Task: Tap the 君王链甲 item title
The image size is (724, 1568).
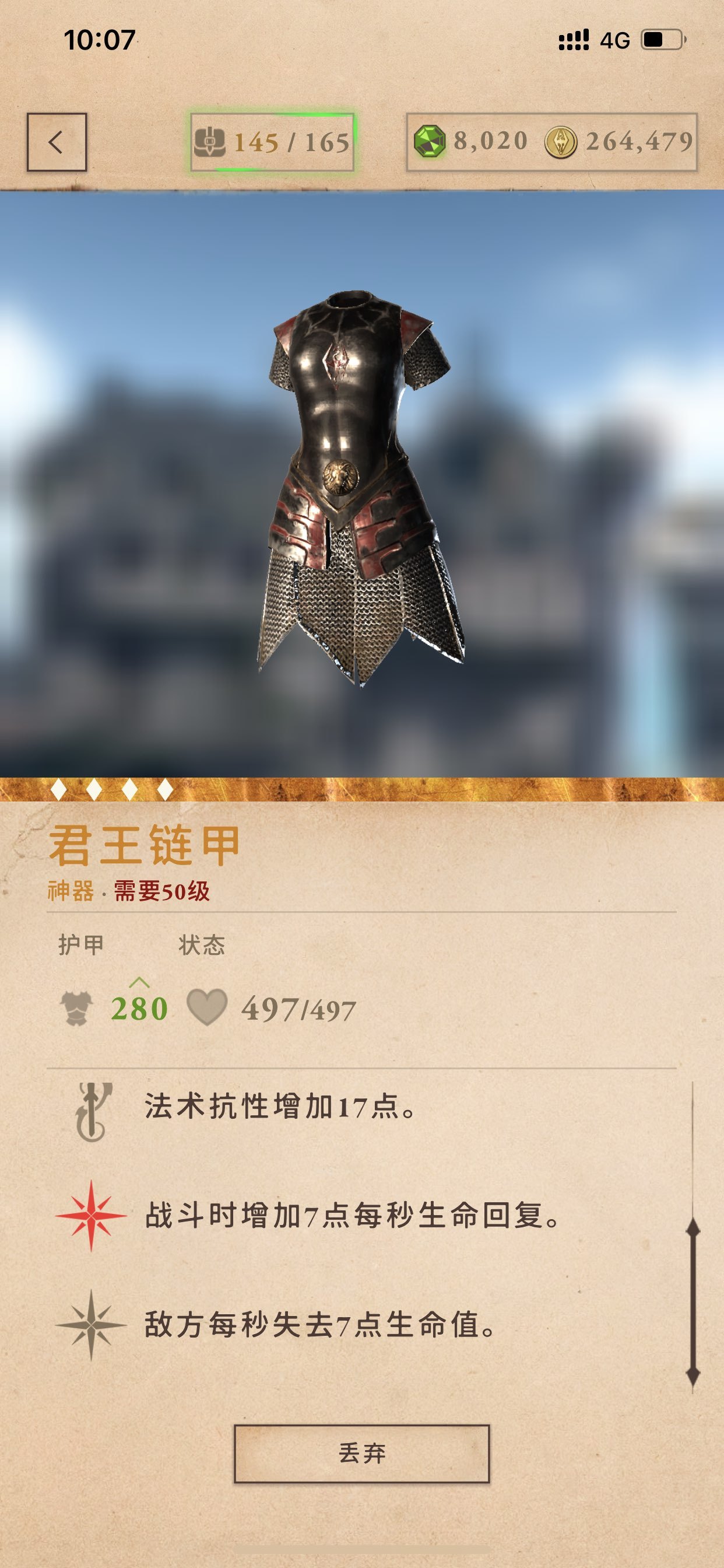Action: coord(145,845)
